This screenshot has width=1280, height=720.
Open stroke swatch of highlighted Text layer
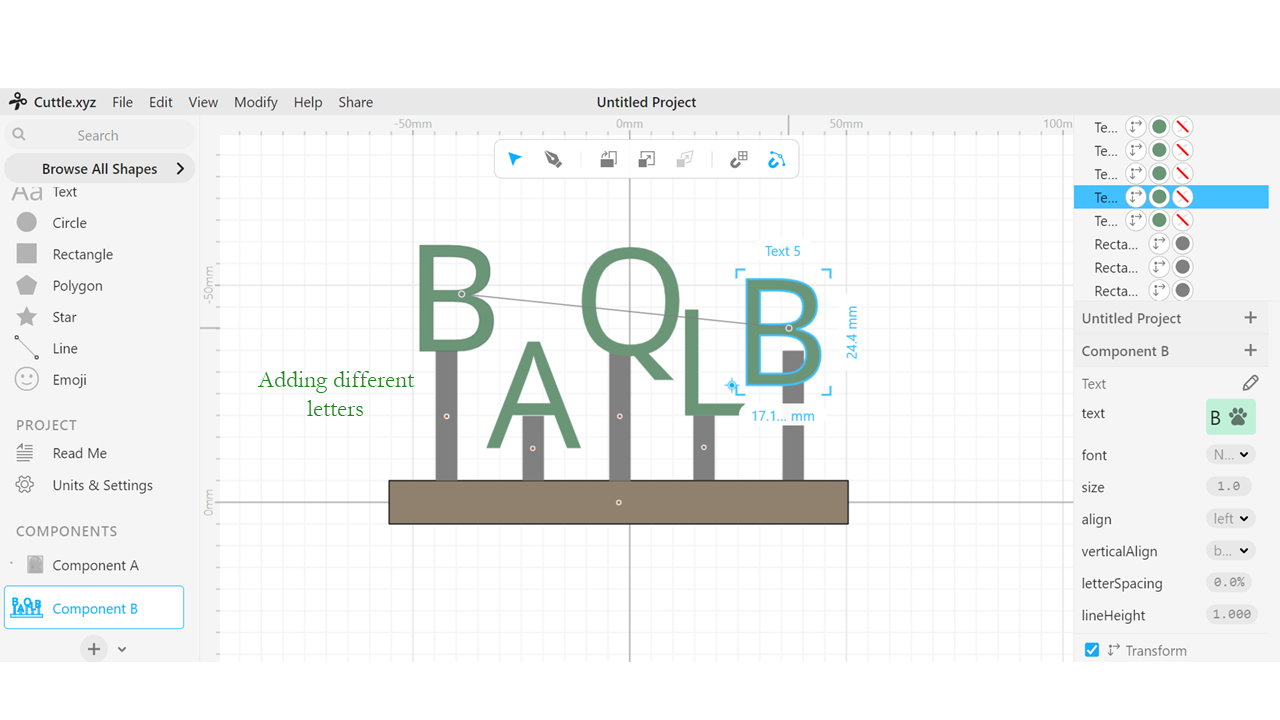pyautogui.click(x=1182, y=197)
